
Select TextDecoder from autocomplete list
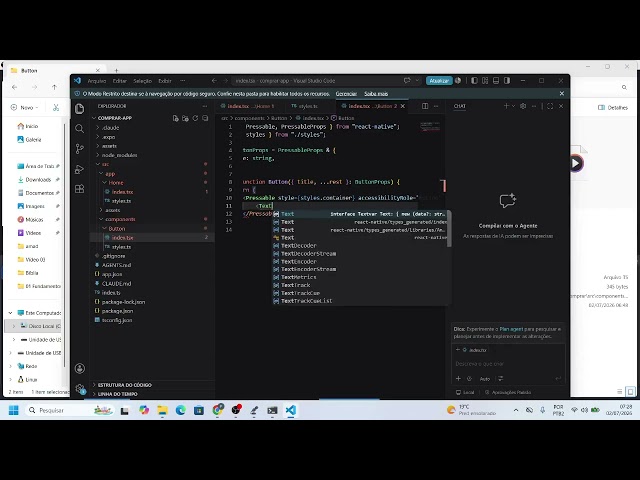(x=361, y=246)
